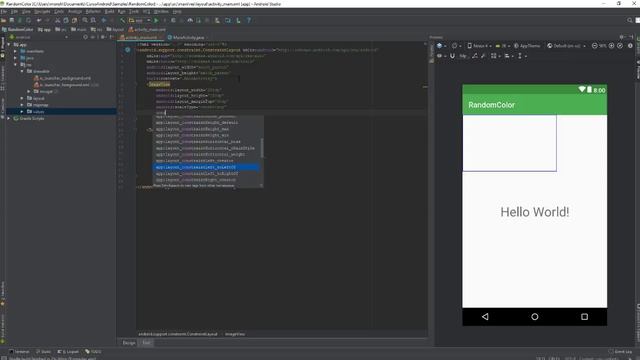Open the Build menu
Viewport: 640px width, 360px height.
pyautogui.click(x=109, y=11)
